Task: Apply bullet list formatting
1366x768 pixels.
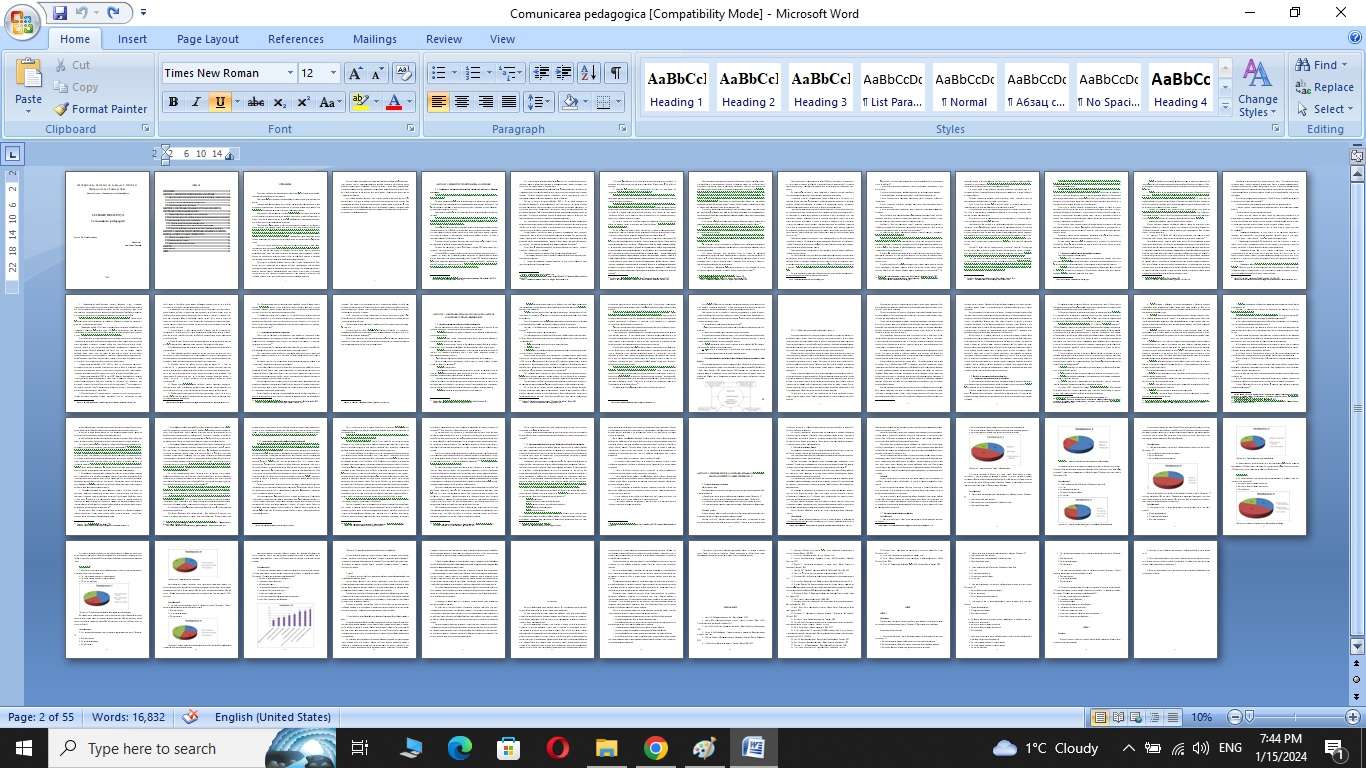Action: click(x=438, y=73)
